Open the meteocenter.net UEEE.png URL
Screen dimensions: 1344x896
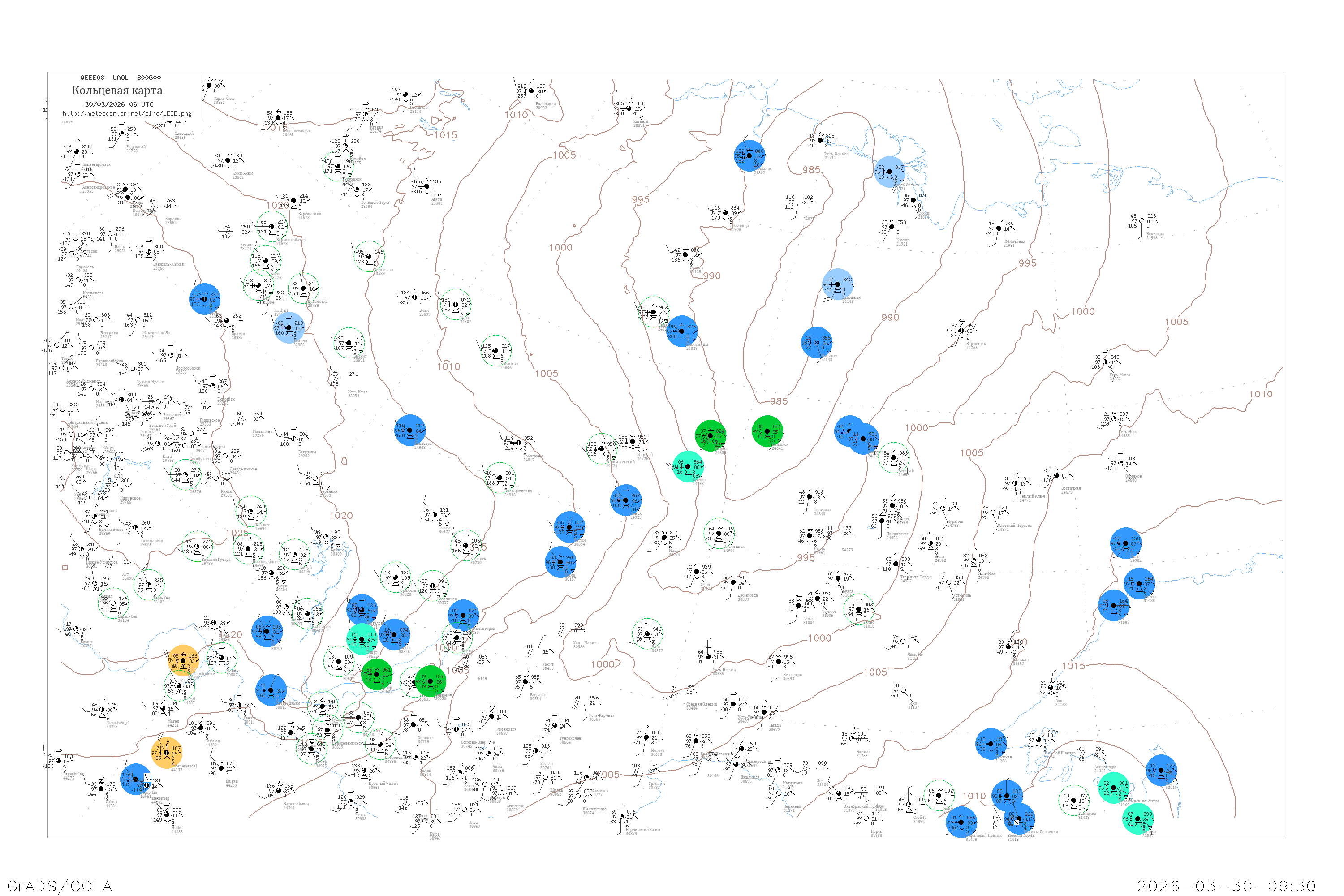click(127, 114)
